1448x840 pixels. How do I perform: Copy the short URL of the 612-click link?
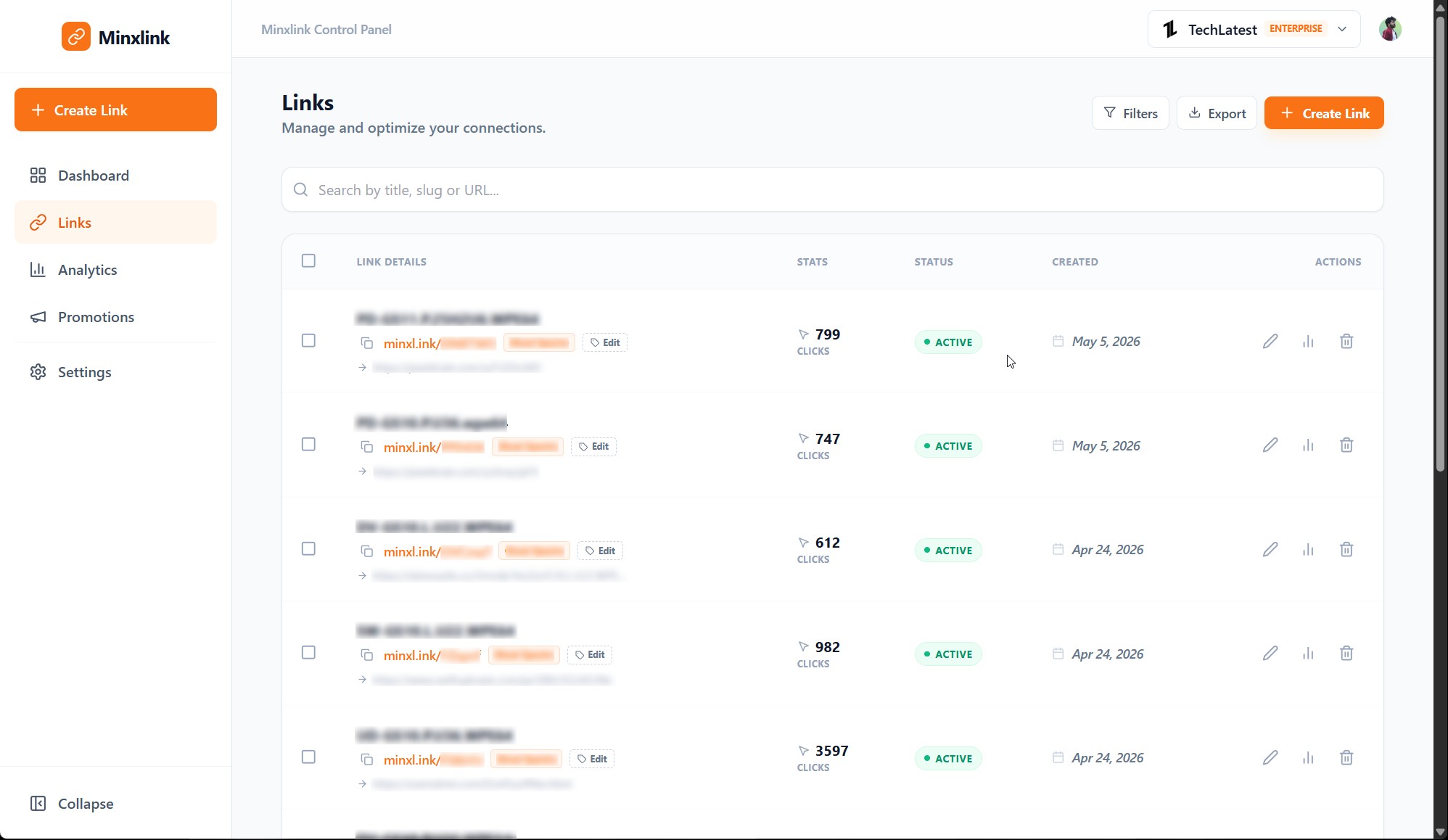click(367, 551)
